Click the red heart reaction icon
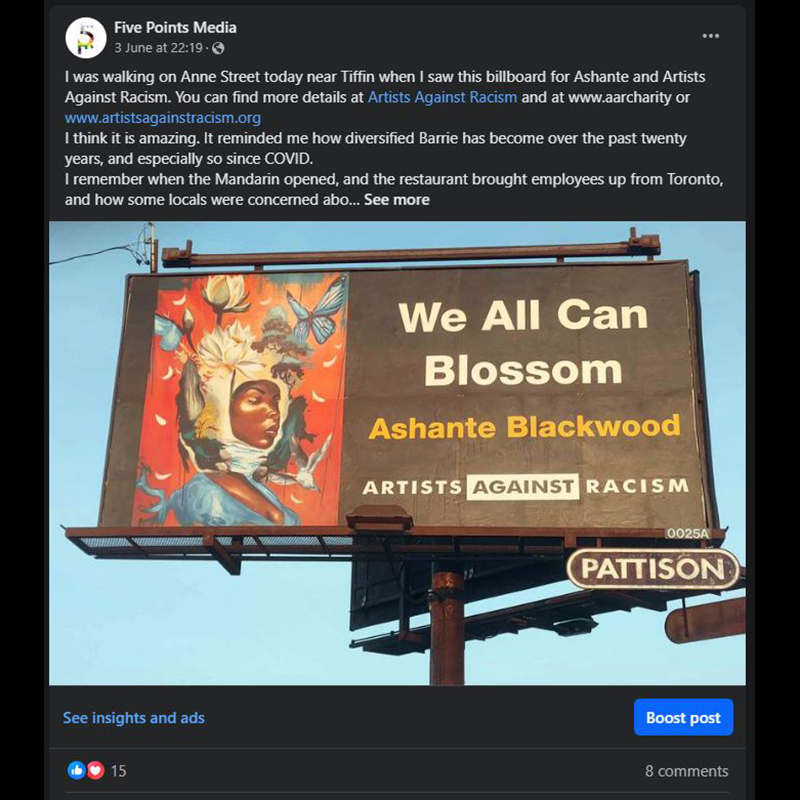This screenshot has height=800, width=800. tap(95, 770)
